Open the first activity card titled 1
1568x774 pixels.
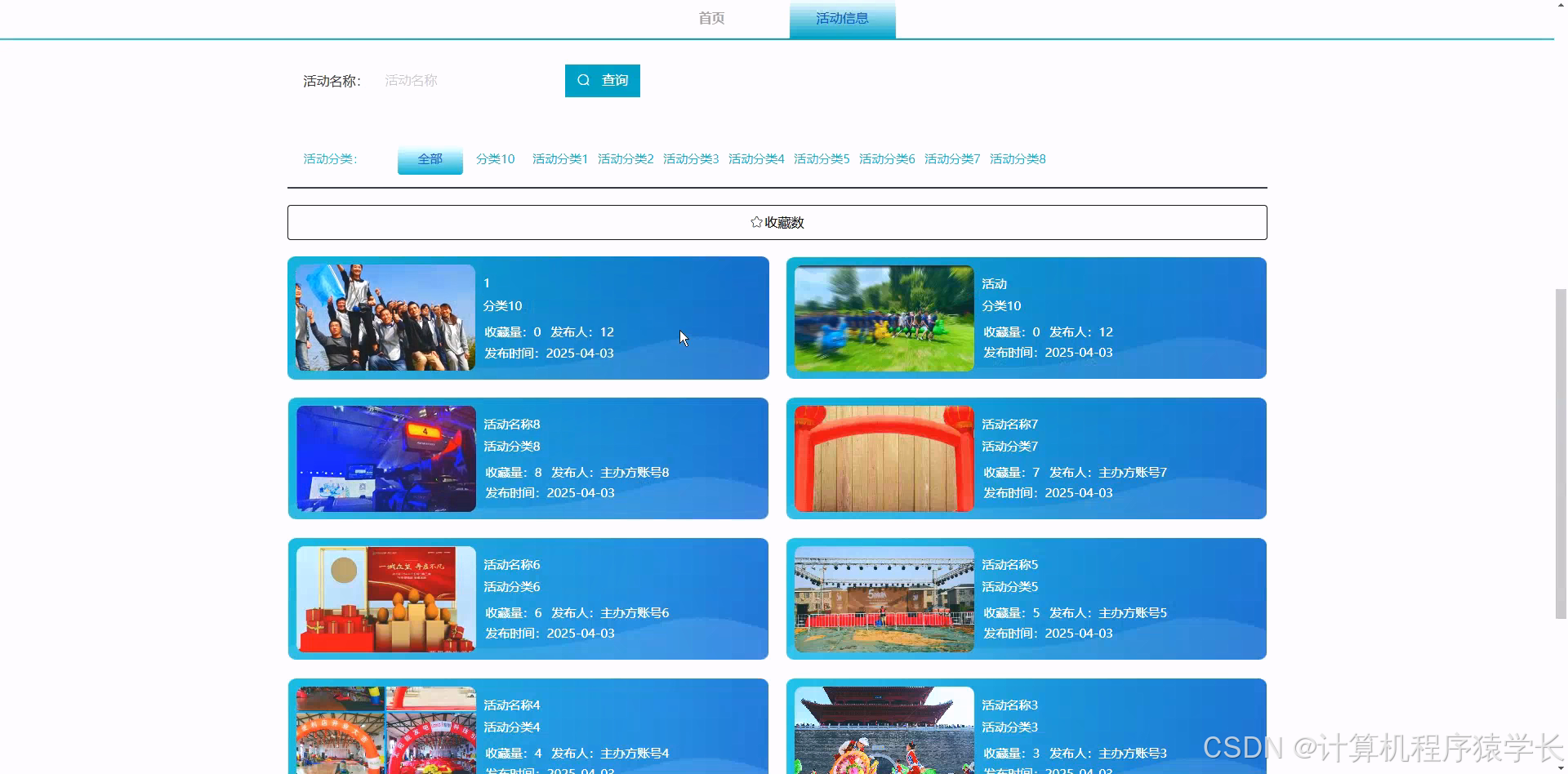click(x=528, y=318)
